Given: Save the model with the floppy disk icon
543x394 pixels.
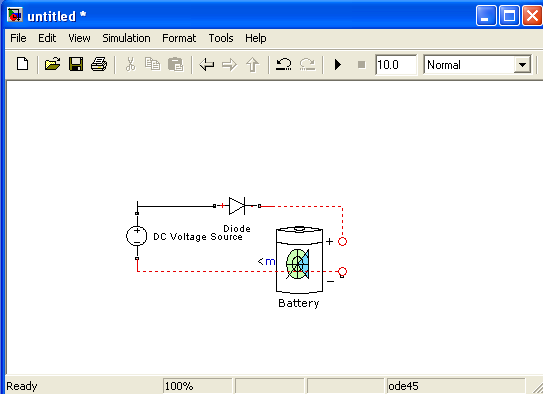Looking at the screenshot, I should [x=76, y=64].
